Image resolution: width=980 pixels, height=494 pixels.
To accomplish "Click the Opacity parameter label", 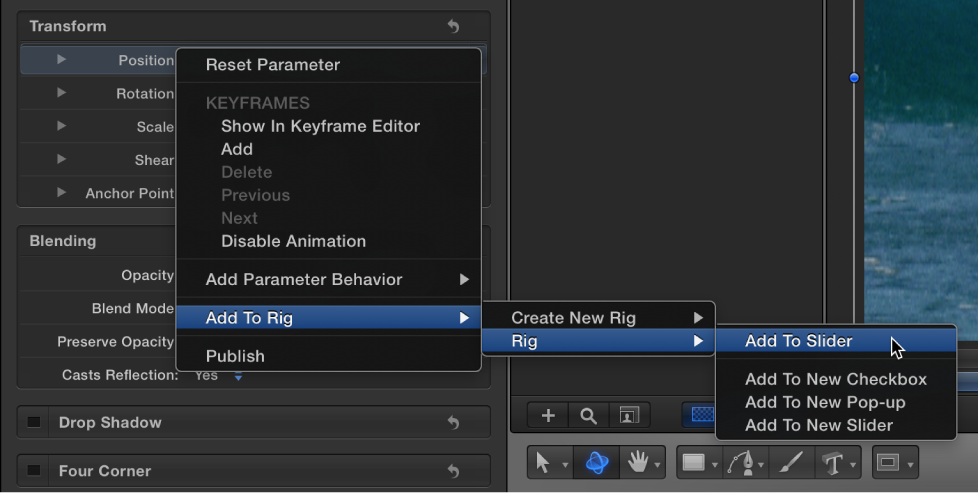I will [x=148, y=276].
